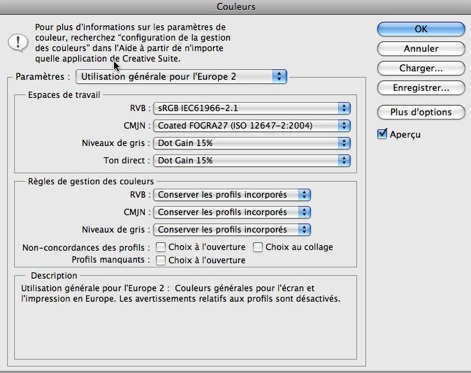Screen dimensions: 471x373
Task: Click the Profils manquants label
Action: pyautogui.click(x=111, y=260)
